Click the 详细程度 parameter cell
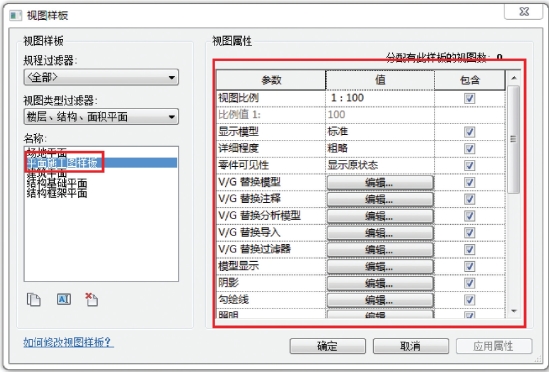The image size is (549, 372). [x=271, y=149]
